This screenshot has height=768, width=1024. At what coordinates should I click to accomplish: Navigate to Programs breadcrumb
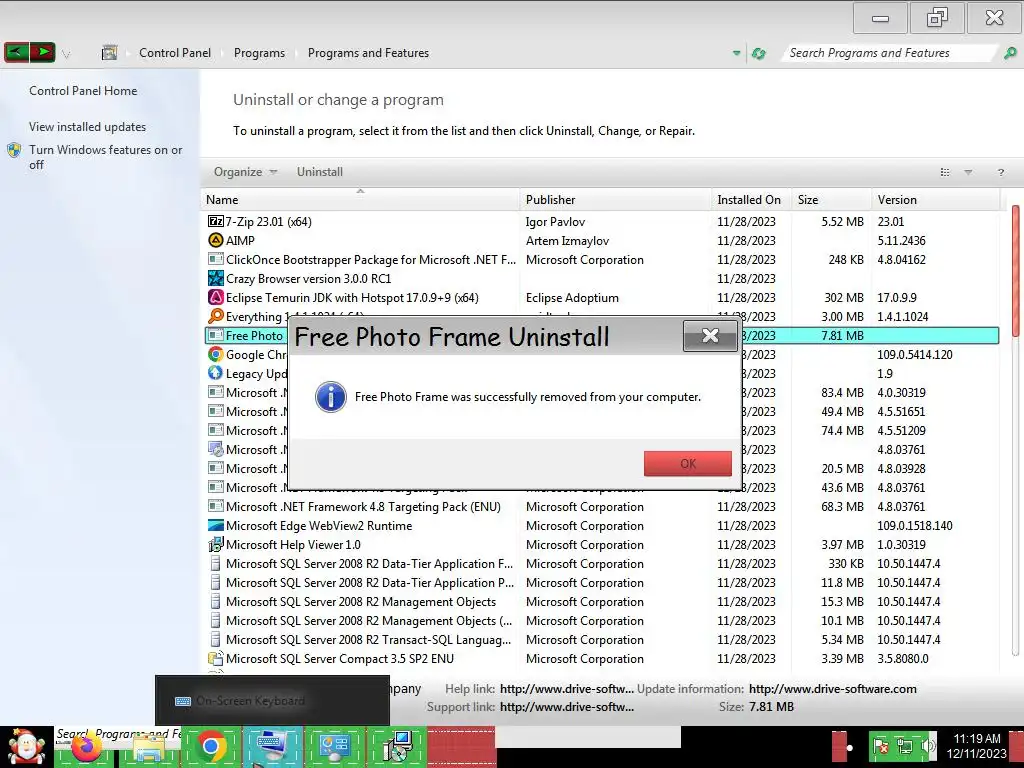tap(259, 53)
